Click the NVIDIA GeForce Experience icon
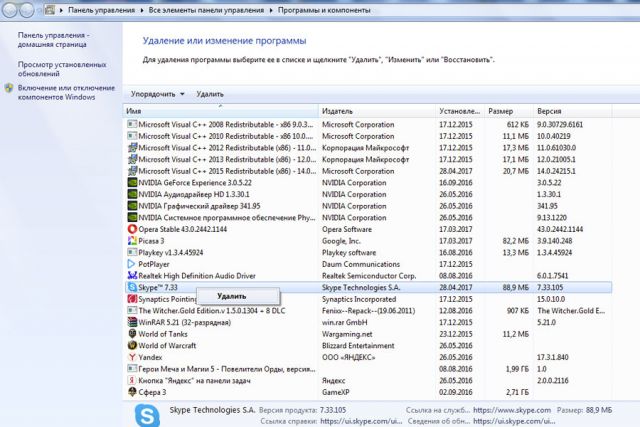This screenshot has width=640, height=427. pos(132,182)
